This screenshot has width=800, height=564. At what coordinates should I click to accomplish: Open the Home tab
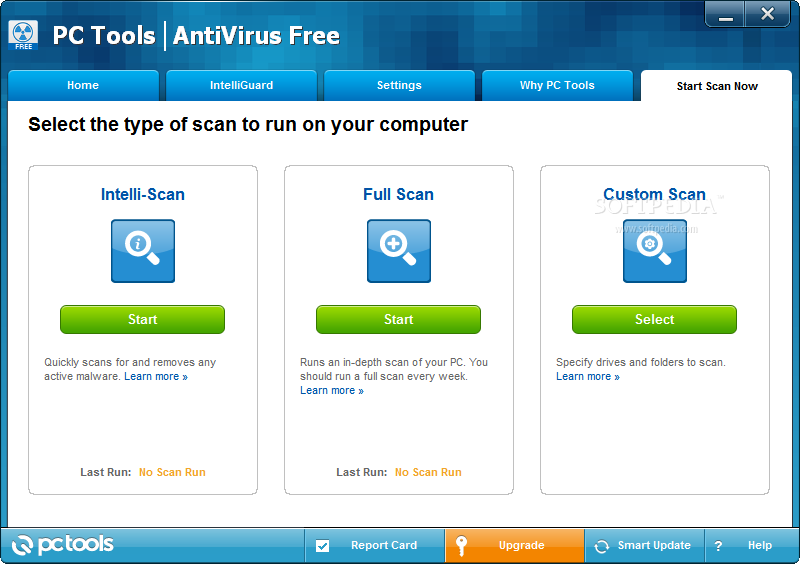(x=83, y=86)
